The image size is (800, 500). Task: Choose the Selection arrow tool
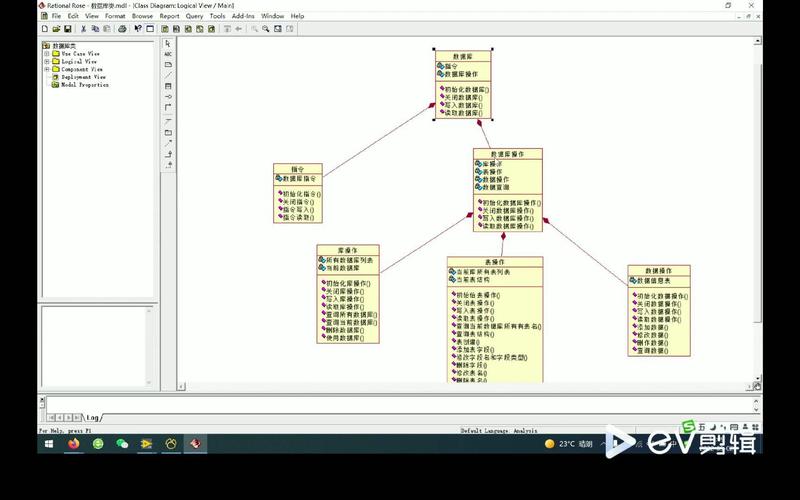pos(168,43)
